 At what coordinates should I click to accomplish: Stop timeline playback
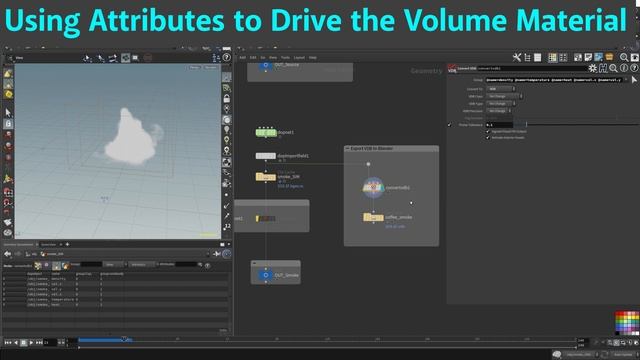tap(23, 342)
